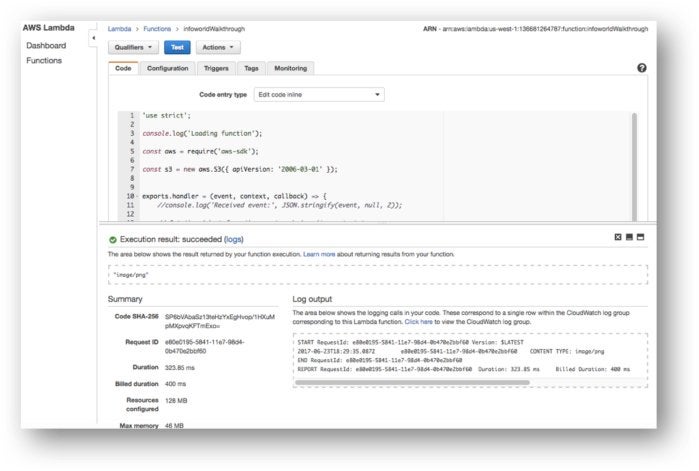Open the Tags tab
699x471 pixels.
click(251, 68)
